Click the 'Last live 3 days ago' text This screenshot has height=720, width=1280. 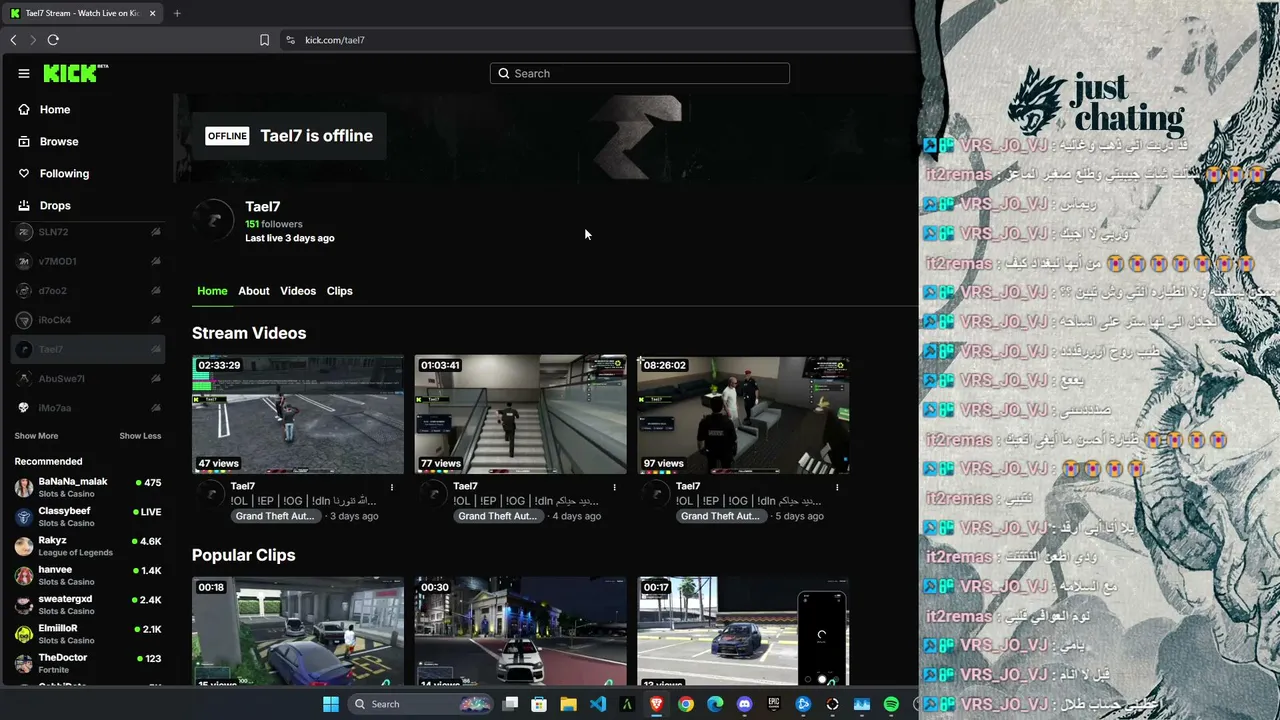tap(290, 238)
